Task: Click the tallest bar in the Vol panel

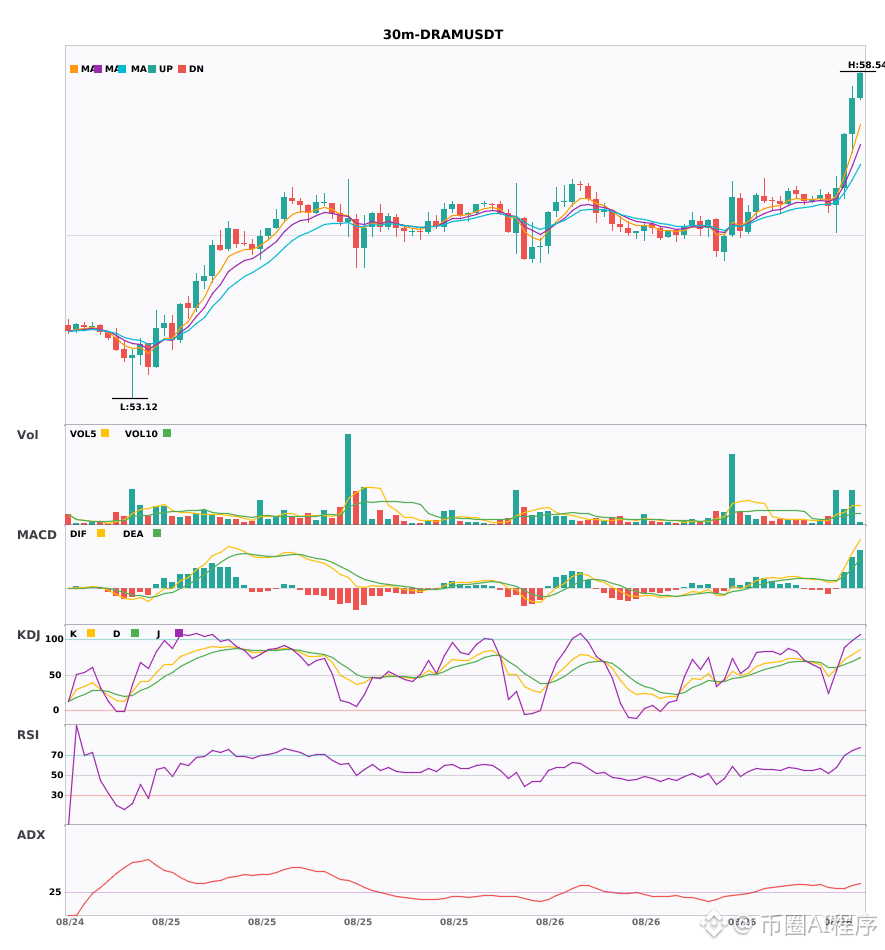Action: (x=348, y=479)
